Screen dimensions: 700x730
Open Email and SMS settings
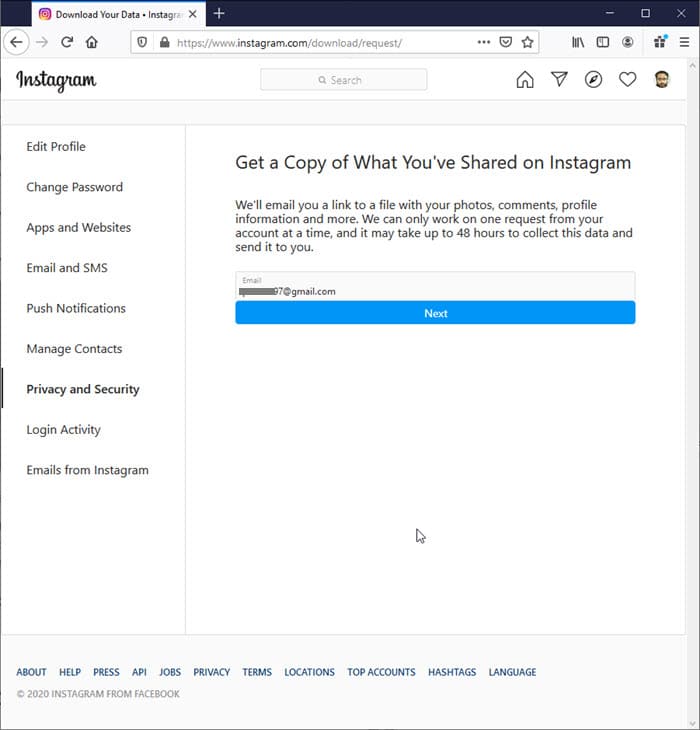tap(67, 268)
